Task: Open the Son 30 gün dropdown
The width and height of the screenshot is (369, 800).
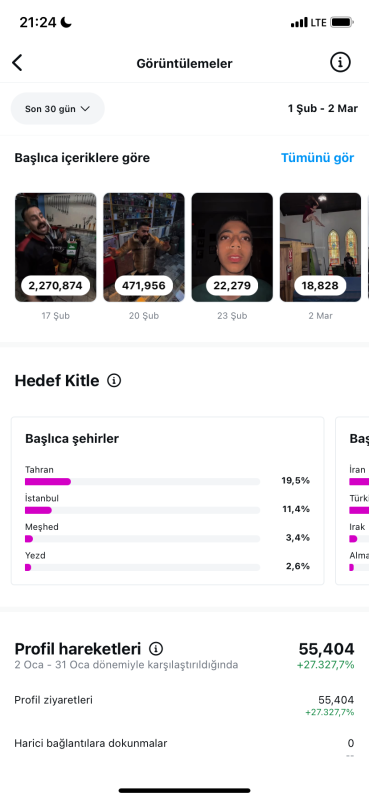Action: point(58,109)
